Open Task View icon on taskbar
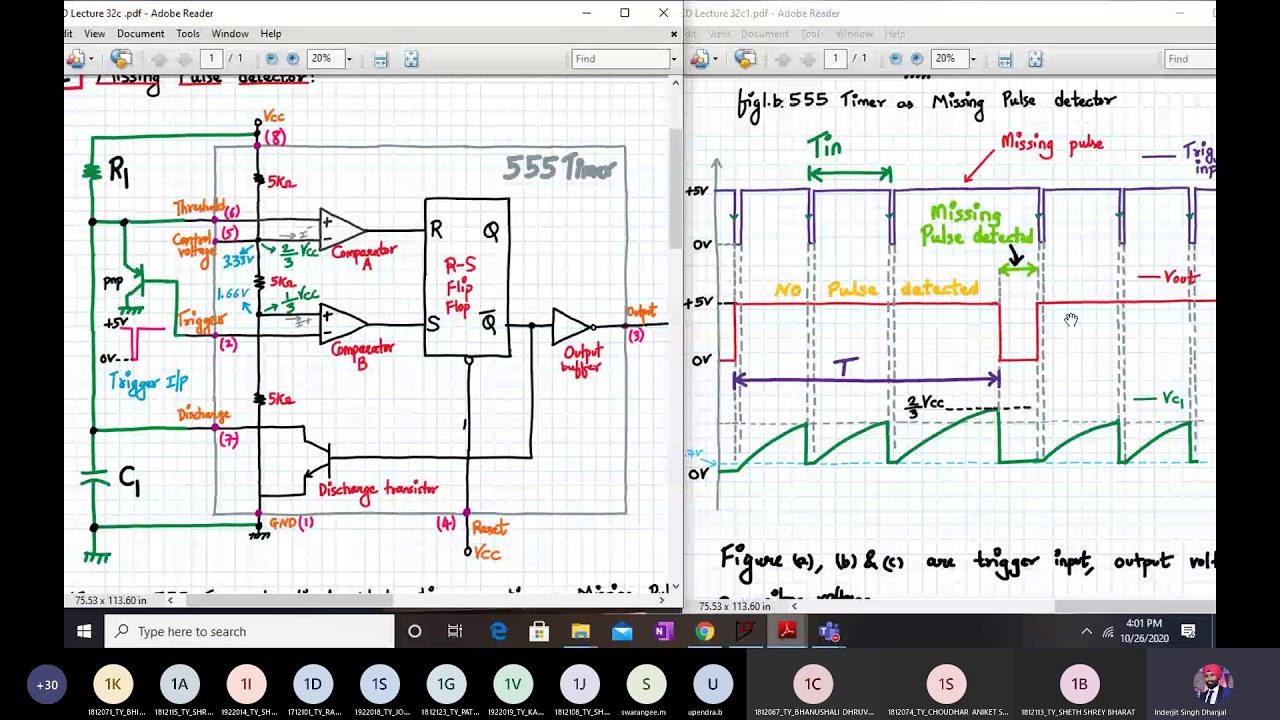This screenshot has height=720, width=1280. tap(455, 632)
